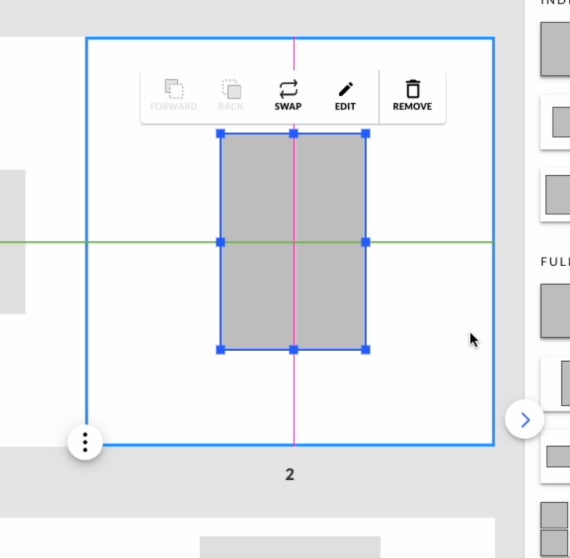Click the top-left resize handle of placeholder
Screen dimensions: 570x558
tap(221, 134)
